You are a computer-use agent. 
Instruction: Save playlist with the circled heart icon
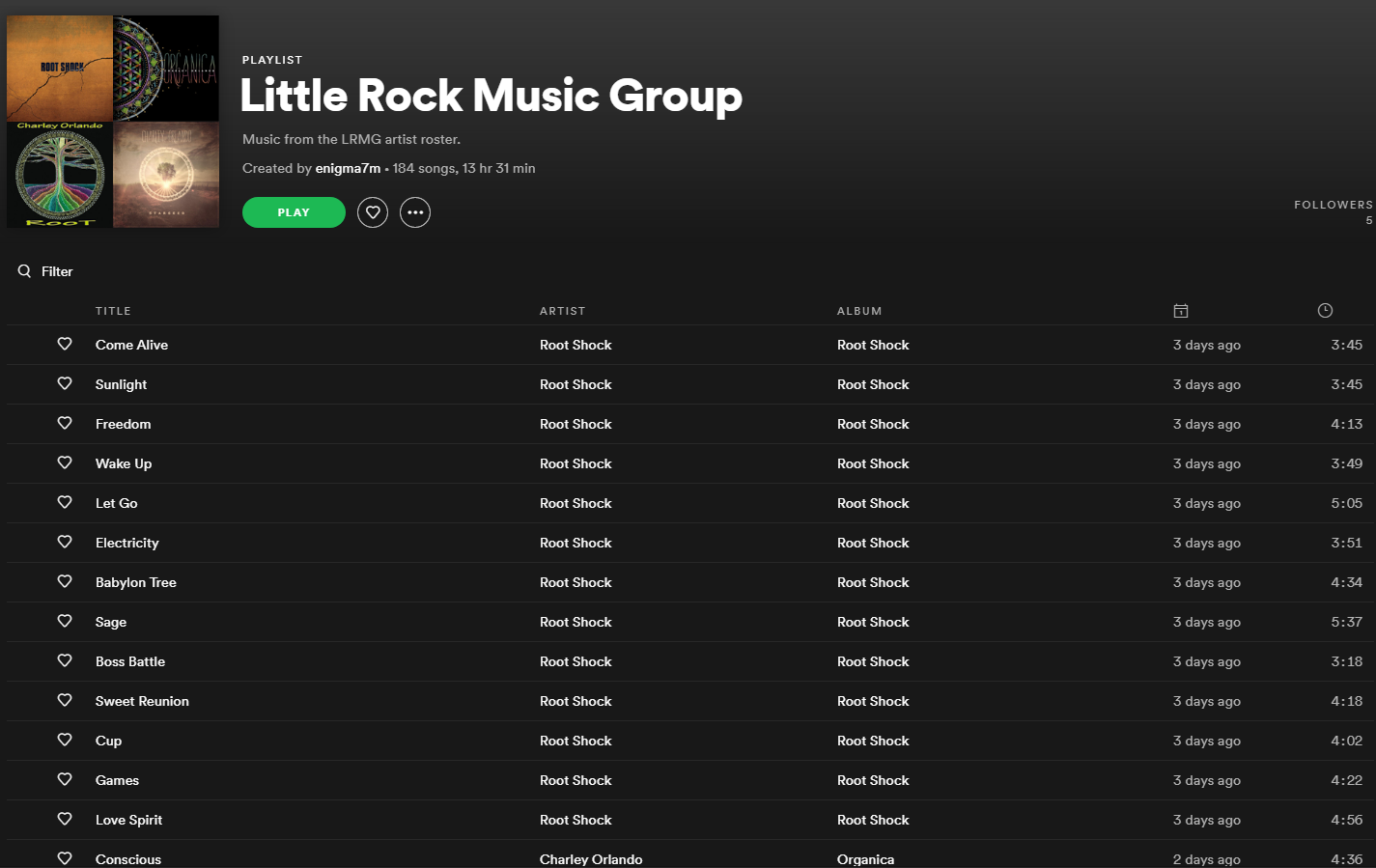click(x=373, y=212)
